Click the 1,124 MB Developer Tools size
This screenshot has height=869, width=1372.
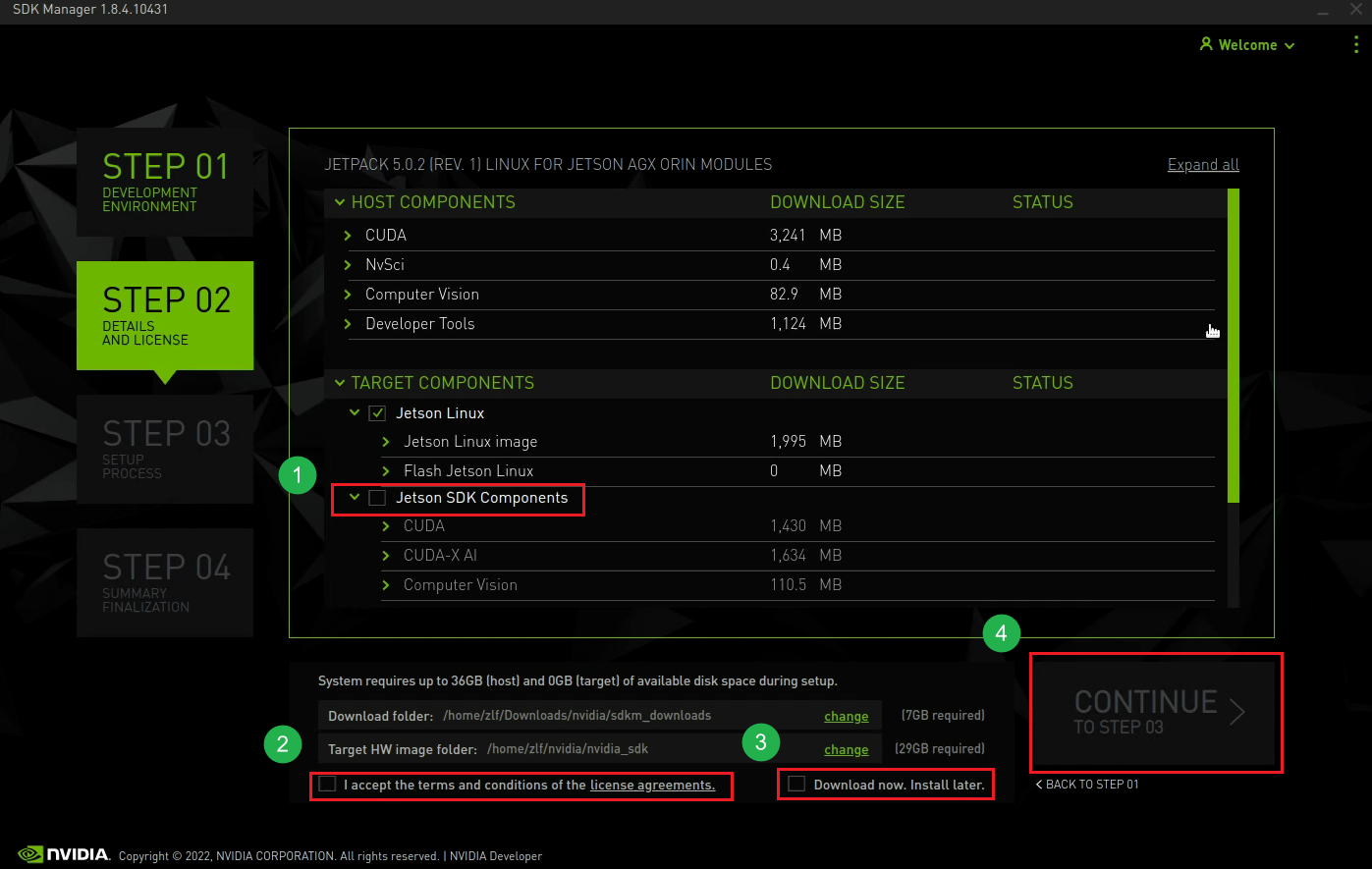[805, 324]
